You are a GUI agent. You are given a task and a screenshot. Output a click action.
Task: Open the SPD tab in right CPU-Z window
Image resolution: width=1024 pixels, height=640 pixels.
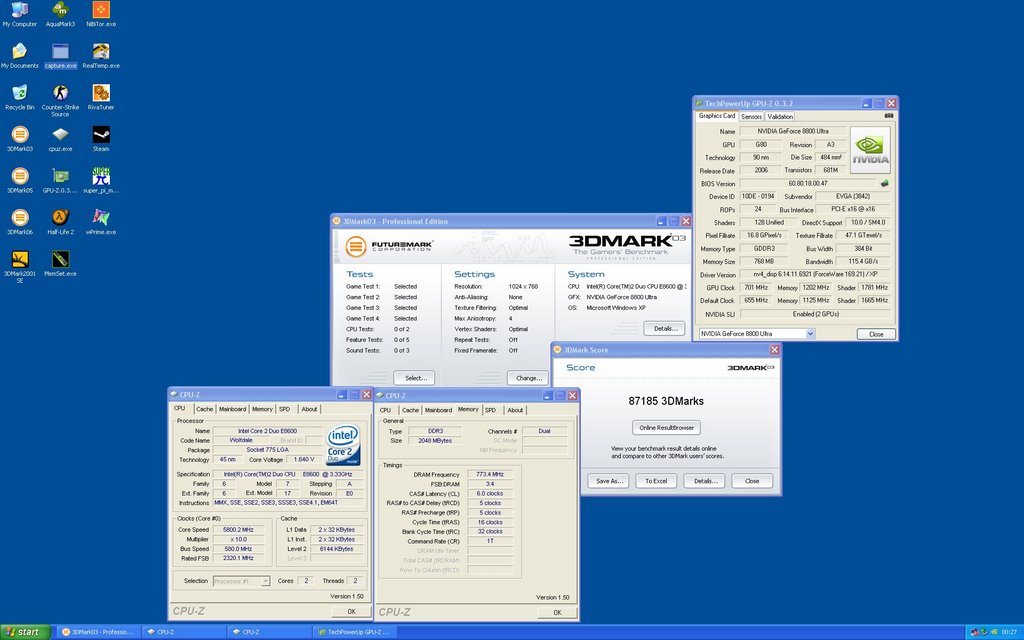490,410
